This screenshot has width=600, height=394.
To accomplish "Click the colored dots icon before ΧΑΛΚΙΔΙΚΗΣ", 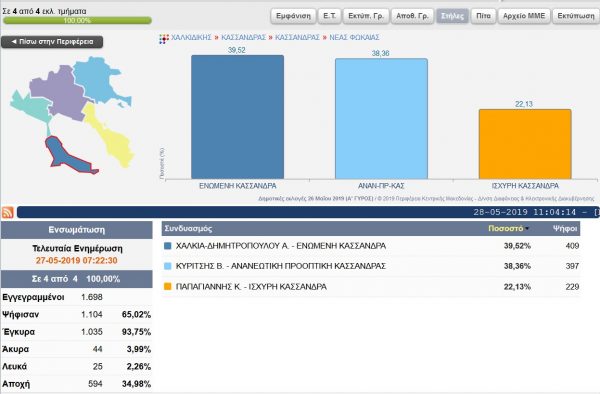I will click(x=164, y=39).
